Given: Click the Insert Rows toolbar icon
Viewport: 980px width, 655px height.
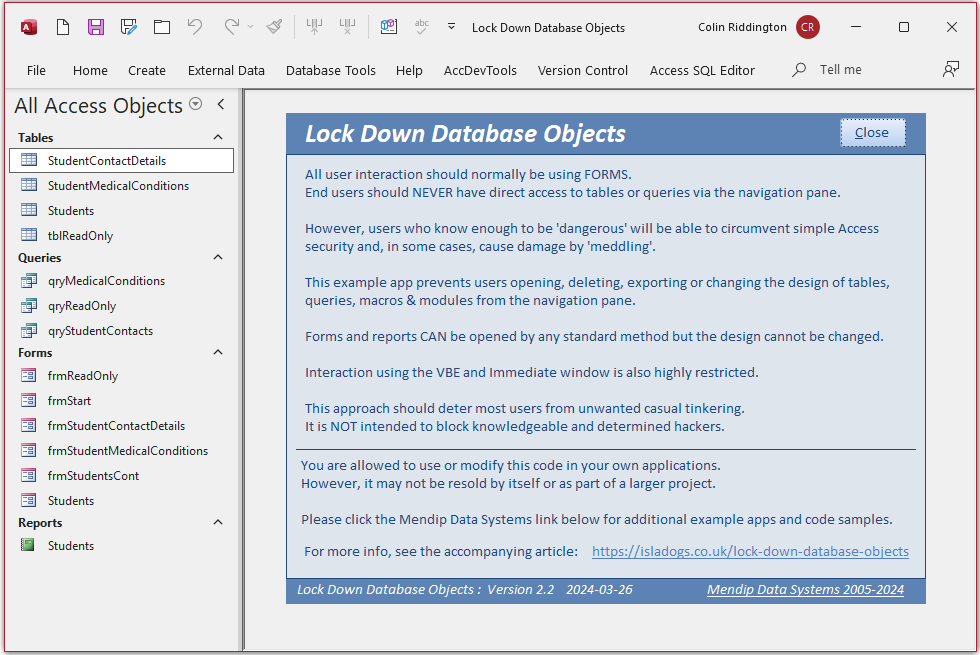Looking at the screenshot, I should click(314, 27).
